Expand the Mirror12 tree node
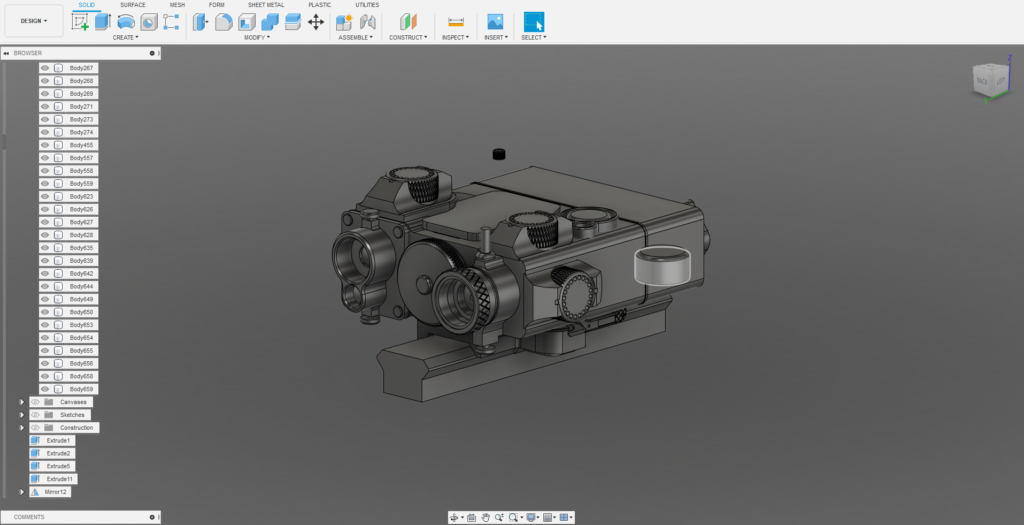1024x525 pixels. 21,492
